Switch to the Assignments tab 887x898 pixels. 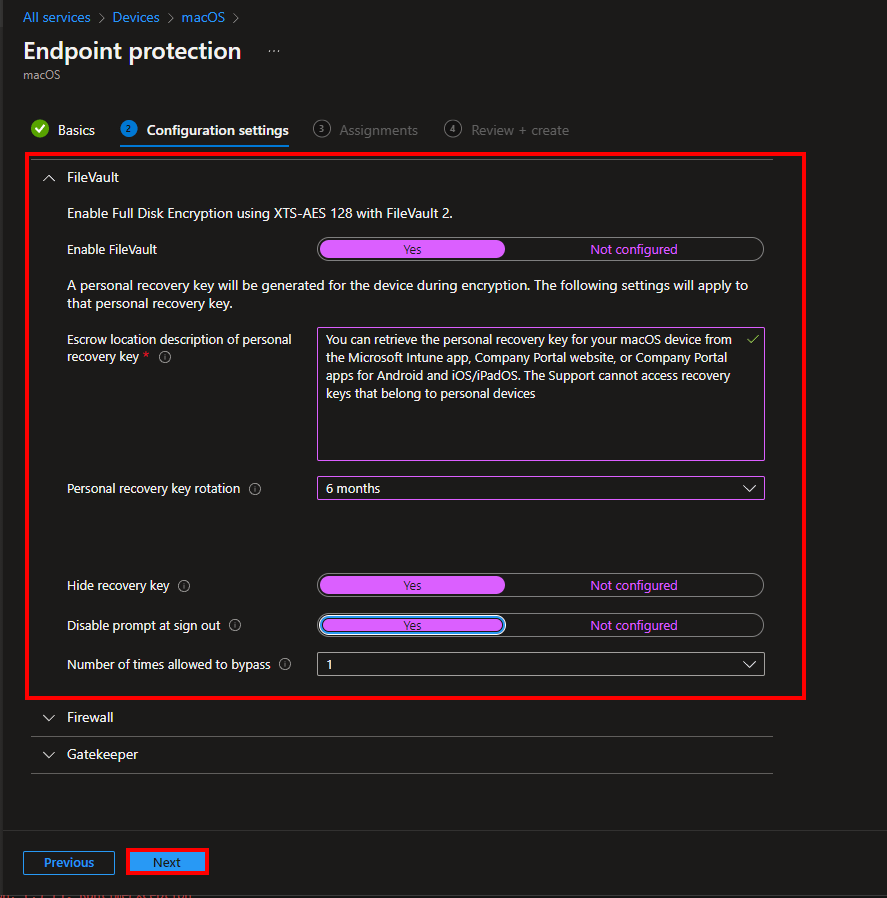point(378,130)
